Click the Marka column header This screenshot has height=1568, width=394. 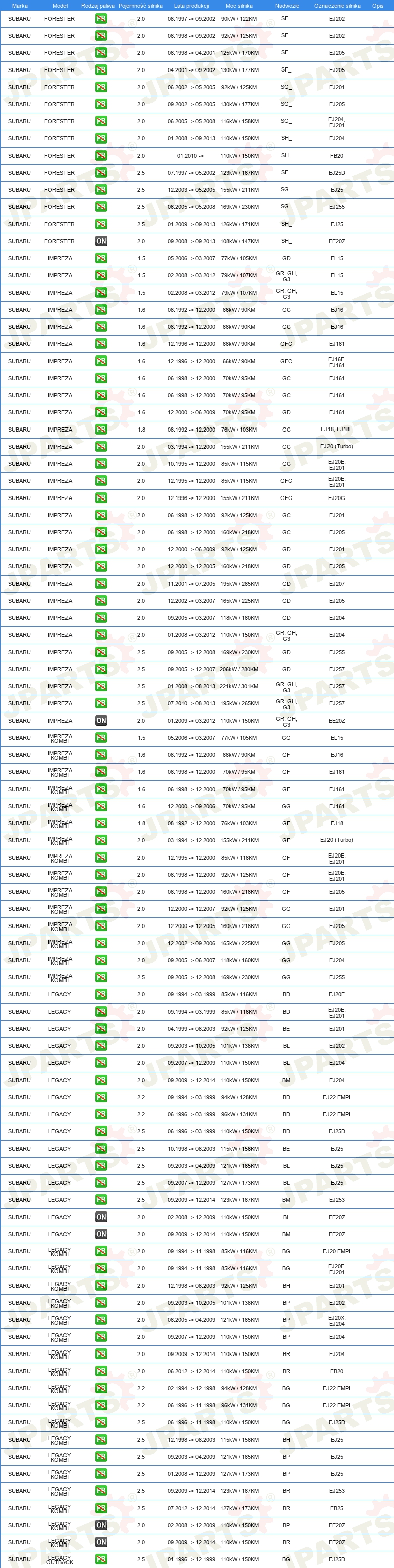20,6
